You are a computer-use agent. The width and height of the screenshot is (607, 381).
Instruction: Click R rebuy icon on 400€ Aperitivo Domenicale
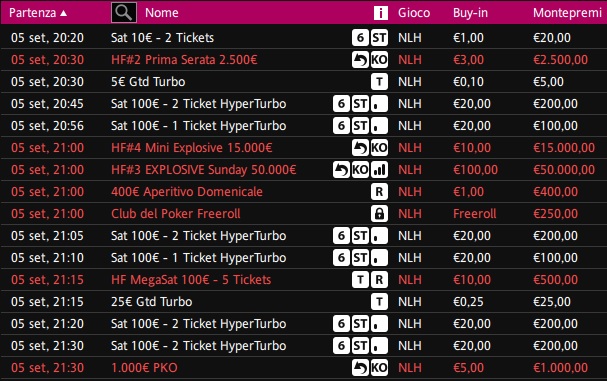pyautogui.click(x=379, y=192)
